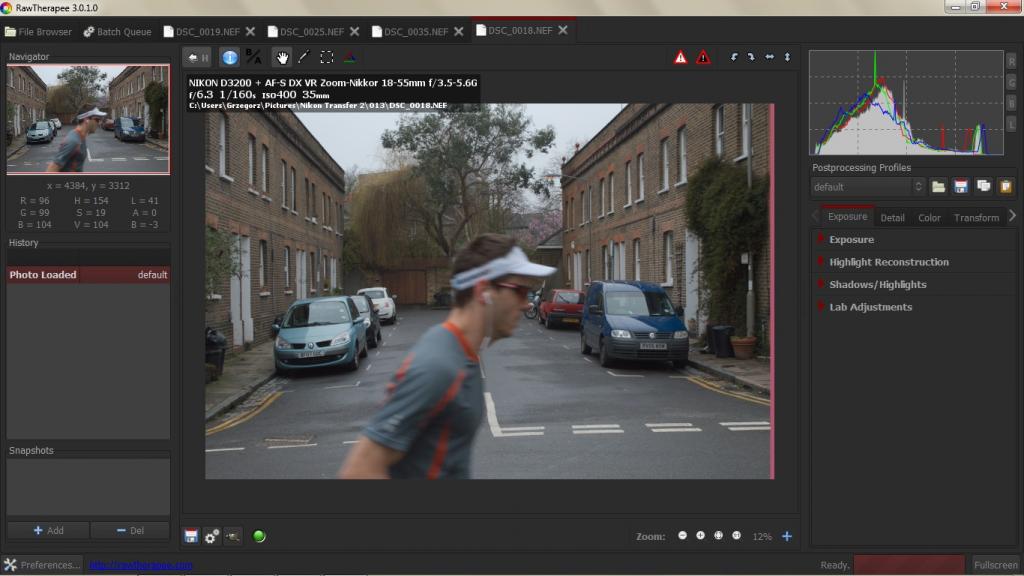Click the Navigator preview thumbnail
The width and height of the screenshot is (1024, 576).
88,119
